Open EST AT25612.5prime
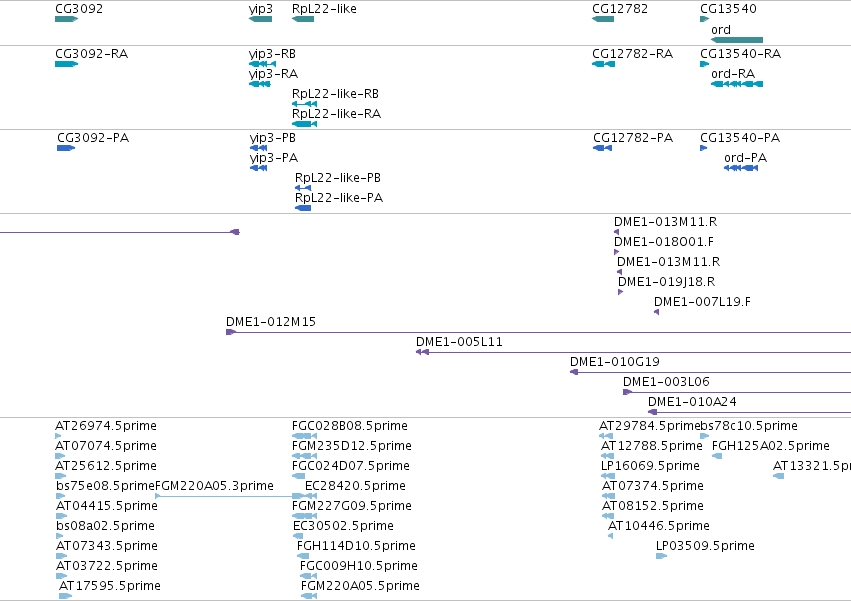The height and width of the screenshot is (601, 851). point(60,476)
